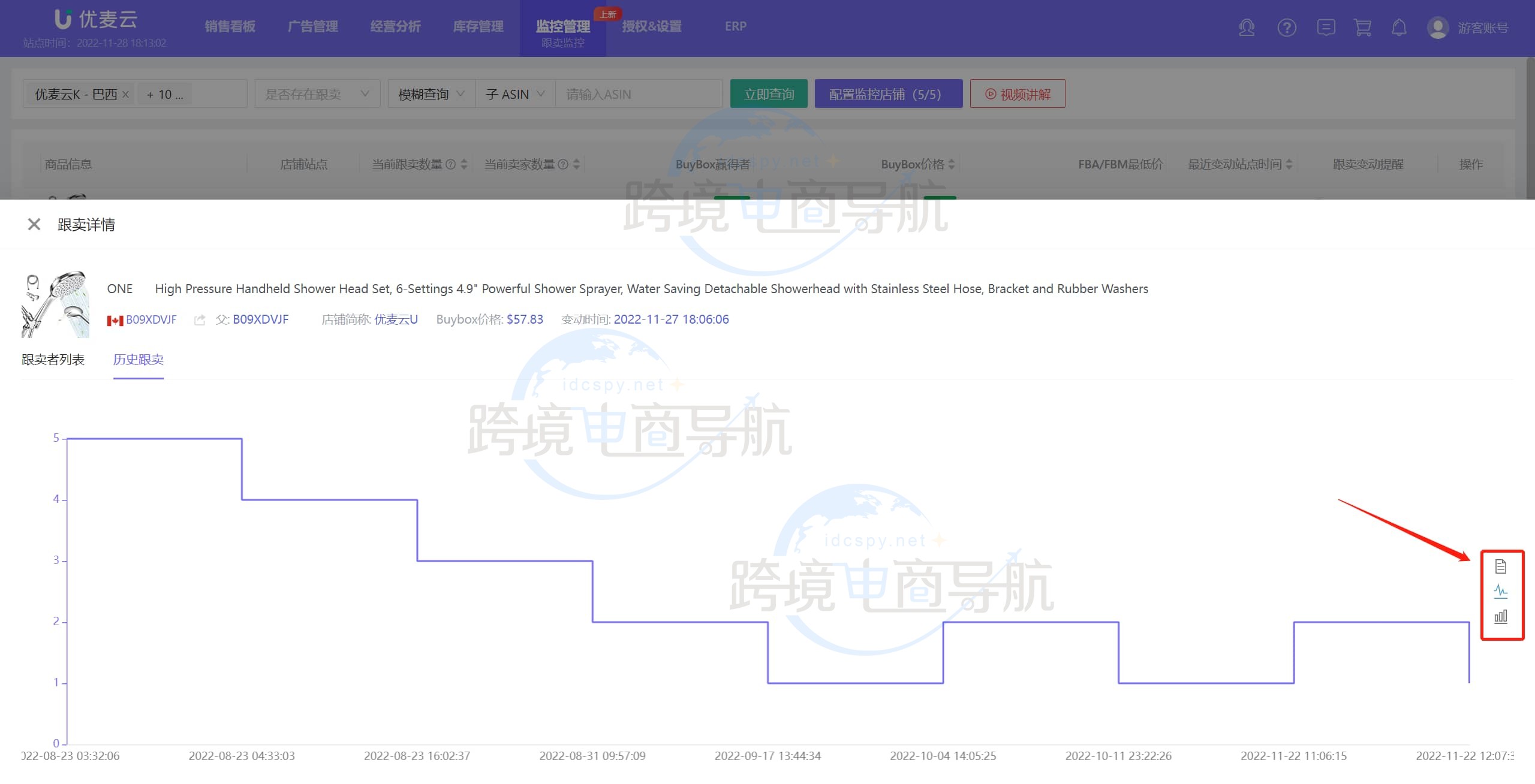Open the 子 ASIN dropdown
The height and width of the screenshot is (784, 1535).
click(515, 94)
